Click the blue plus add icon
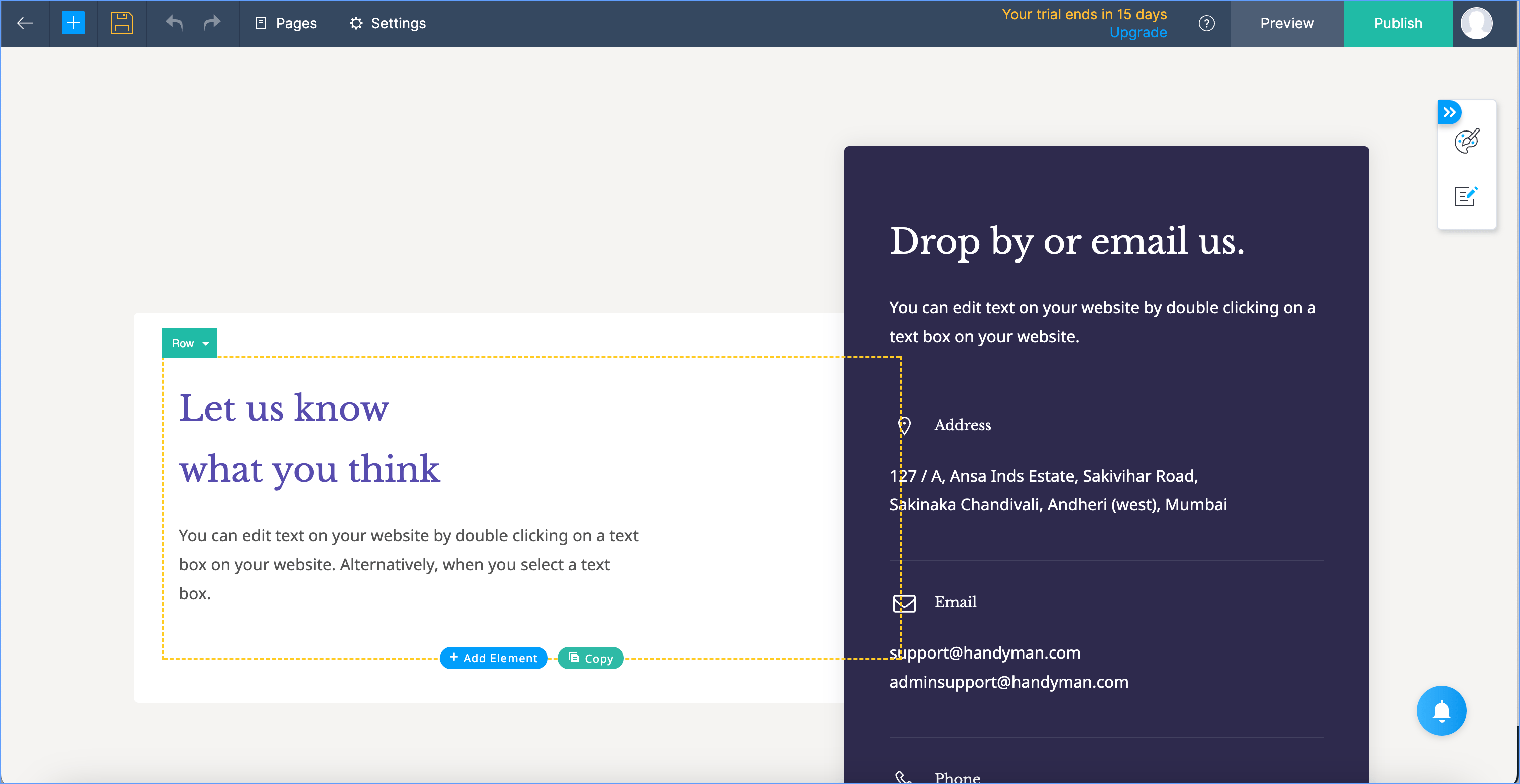The width and height of the screenshot is (1520, 784). [73, 23]
